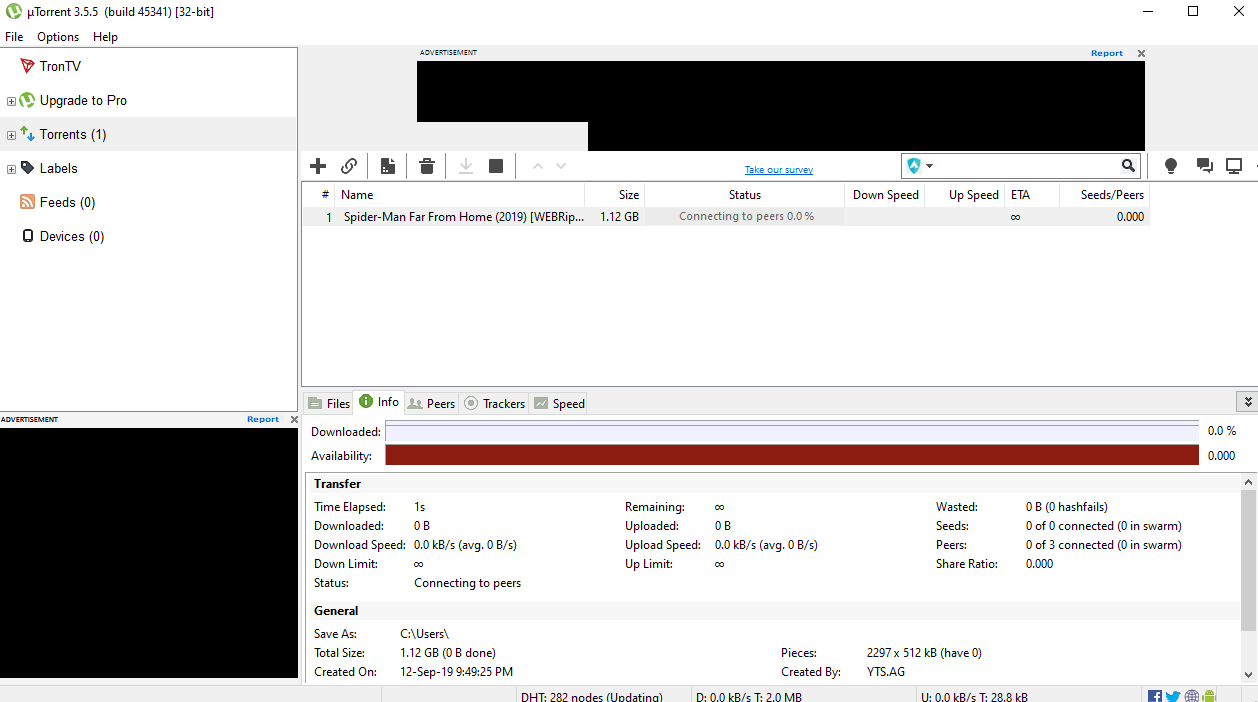Sort by the Up Speed column header
Image resolution: width=1258 pixels, height=702 pixels.
coord(965,195)
